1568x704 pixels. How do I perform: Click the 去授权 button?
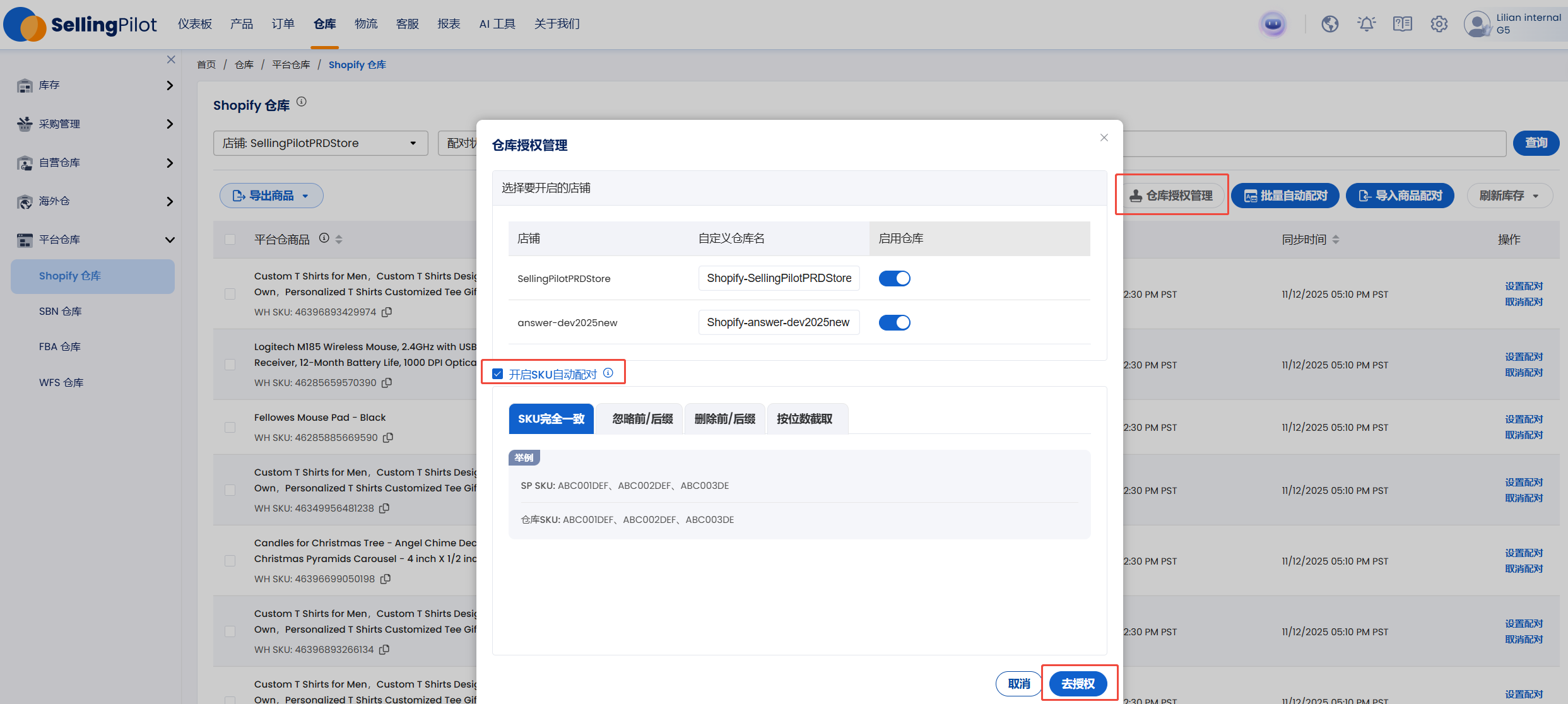point(1078,683)
